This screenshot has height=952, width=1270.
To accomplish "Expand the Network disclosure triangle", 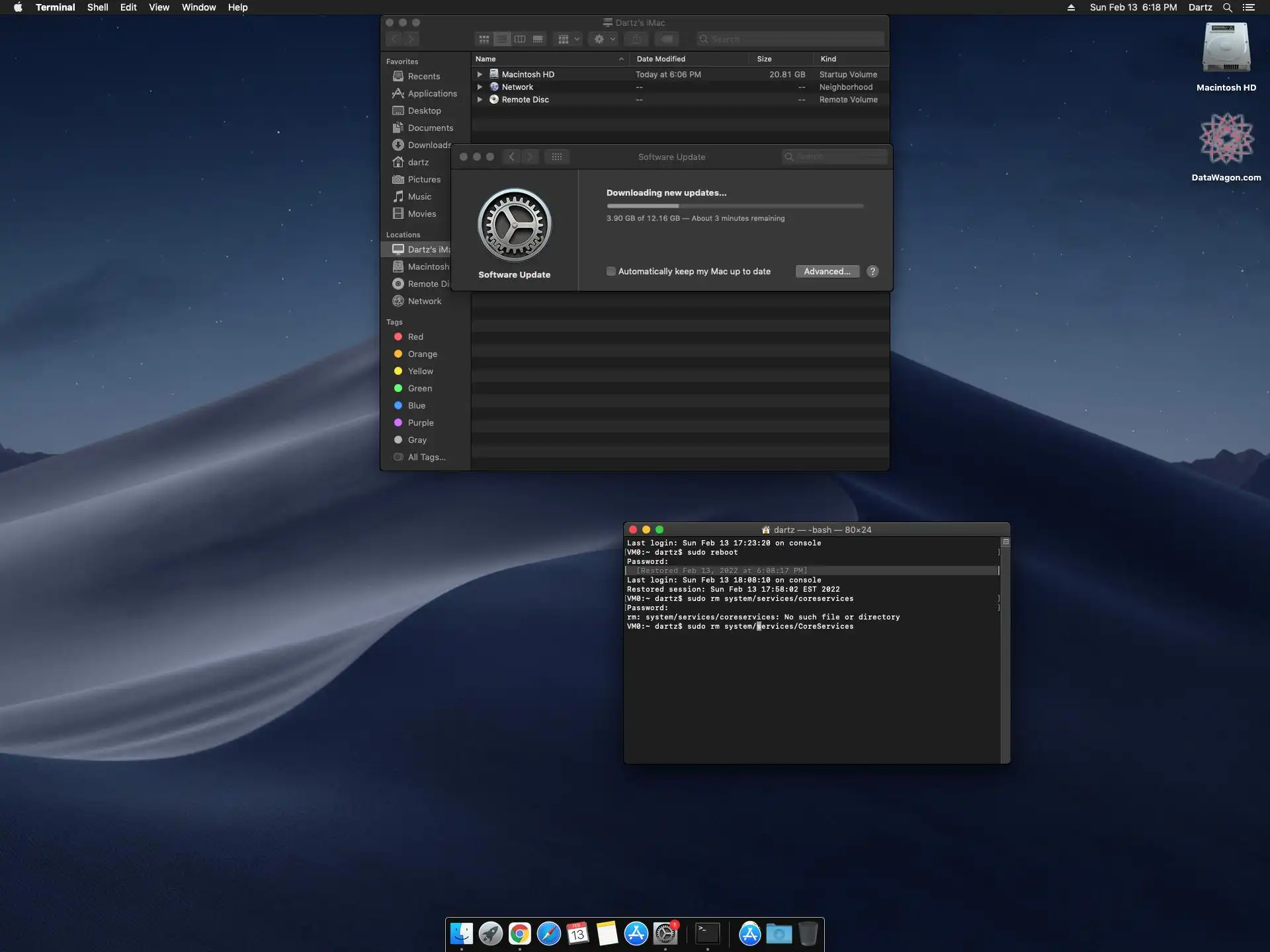I will [480, 87].
